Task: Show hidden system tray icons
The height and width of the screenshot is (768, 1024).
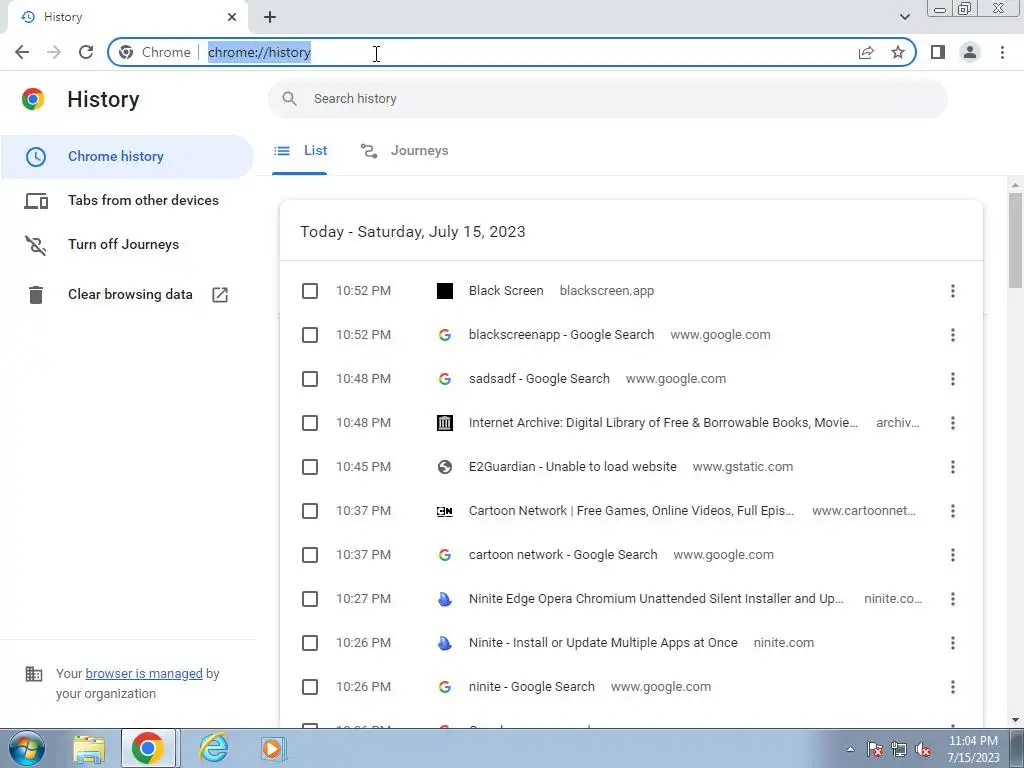Action: [x=850, y=750]
